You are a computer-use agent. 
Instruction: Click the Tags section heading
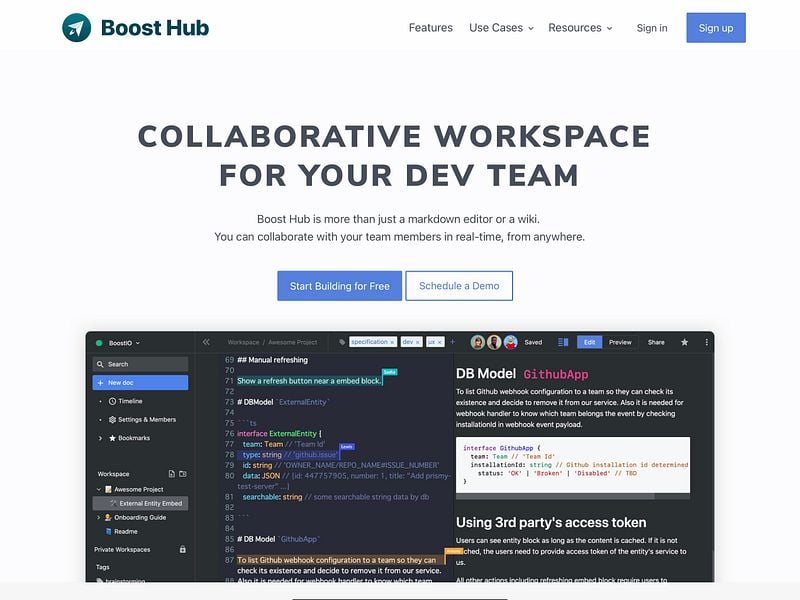(103, 567)
